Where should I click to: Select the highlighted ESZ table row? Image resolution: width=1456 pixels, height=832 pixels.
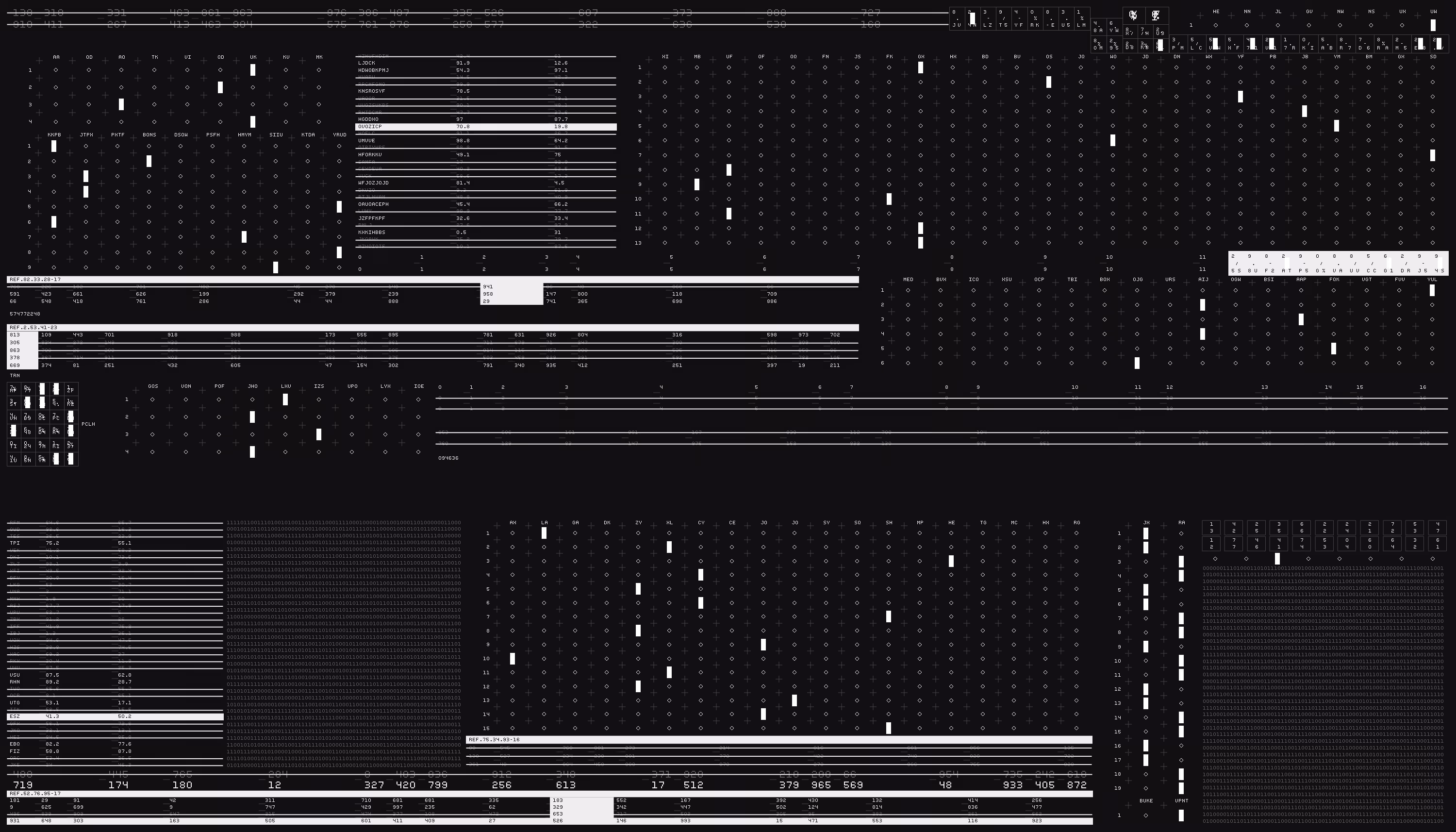tap(115, 716)
